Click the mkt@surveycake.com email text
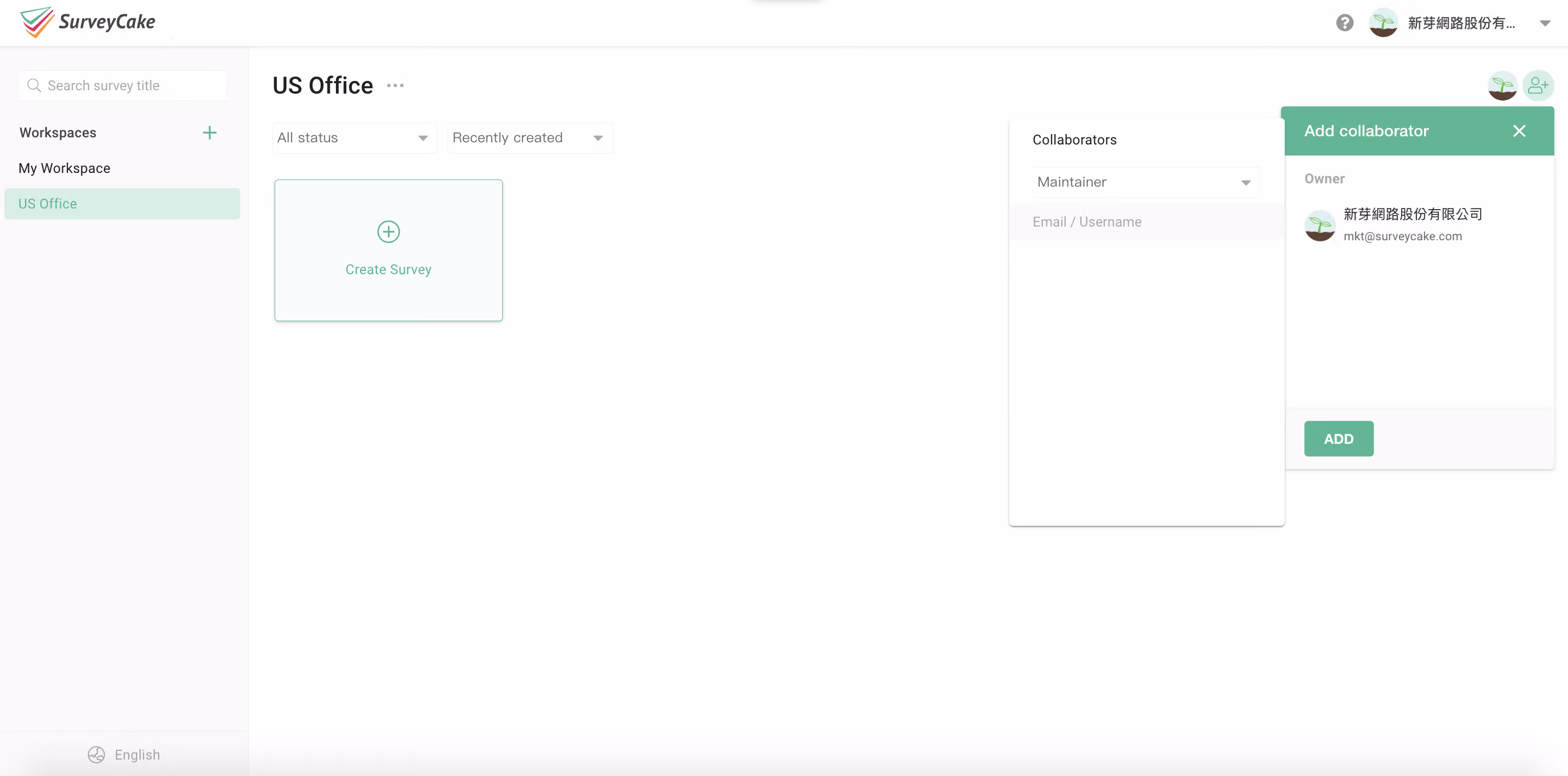The image size is (1568, 776). click(x=1402, y=236)
